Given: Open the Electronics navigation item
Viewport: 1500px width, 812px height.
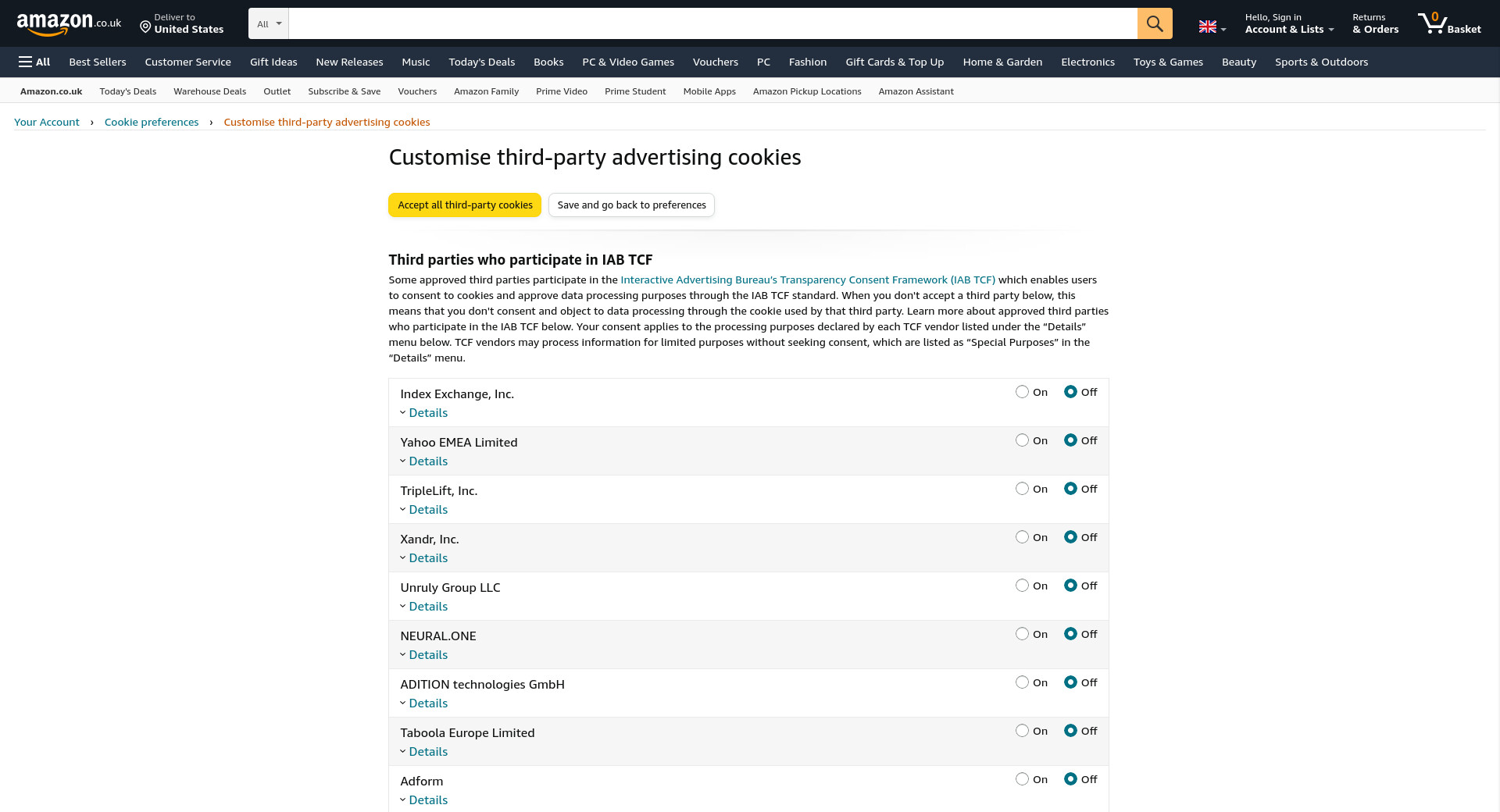Looking at the screenshot, I should [1087, 62].
